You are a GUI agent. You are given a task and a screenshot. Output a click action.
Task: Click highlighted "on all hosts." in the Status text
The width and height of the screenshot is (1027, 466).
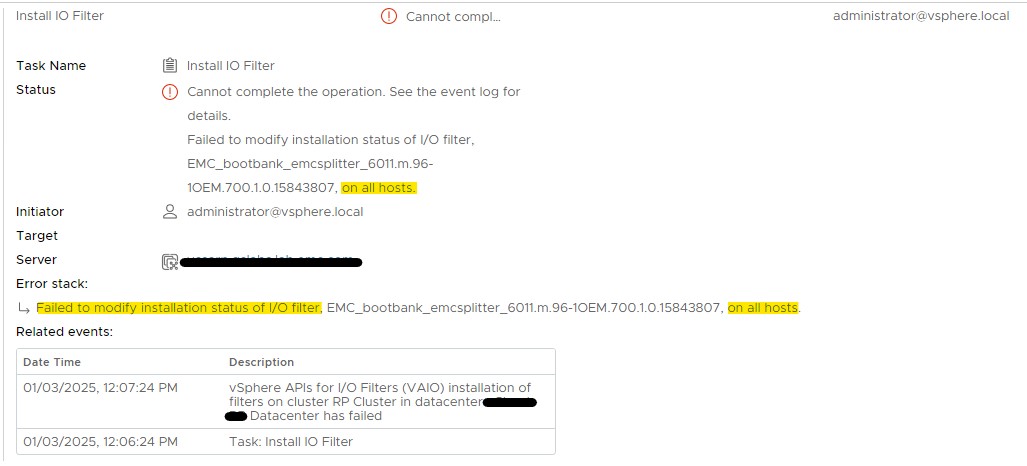pos(379,188)
